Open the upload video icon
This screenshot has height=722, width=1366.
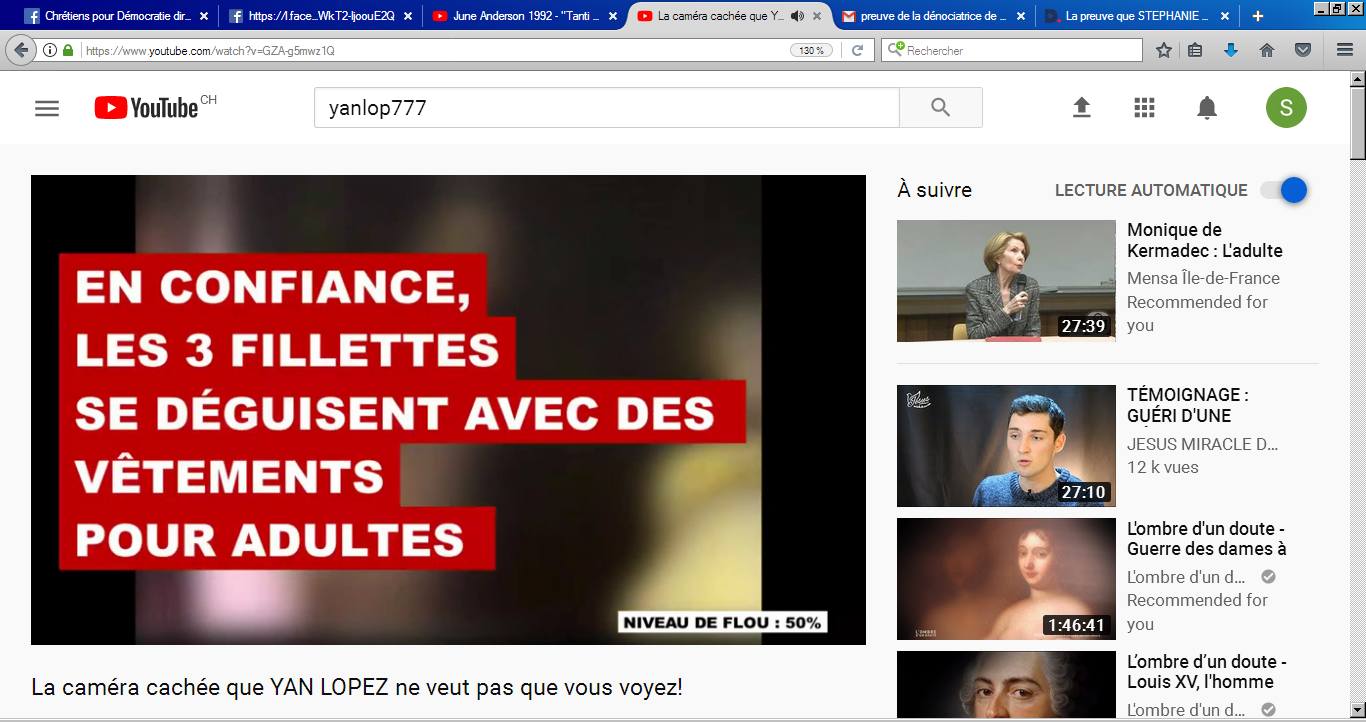1081,108
